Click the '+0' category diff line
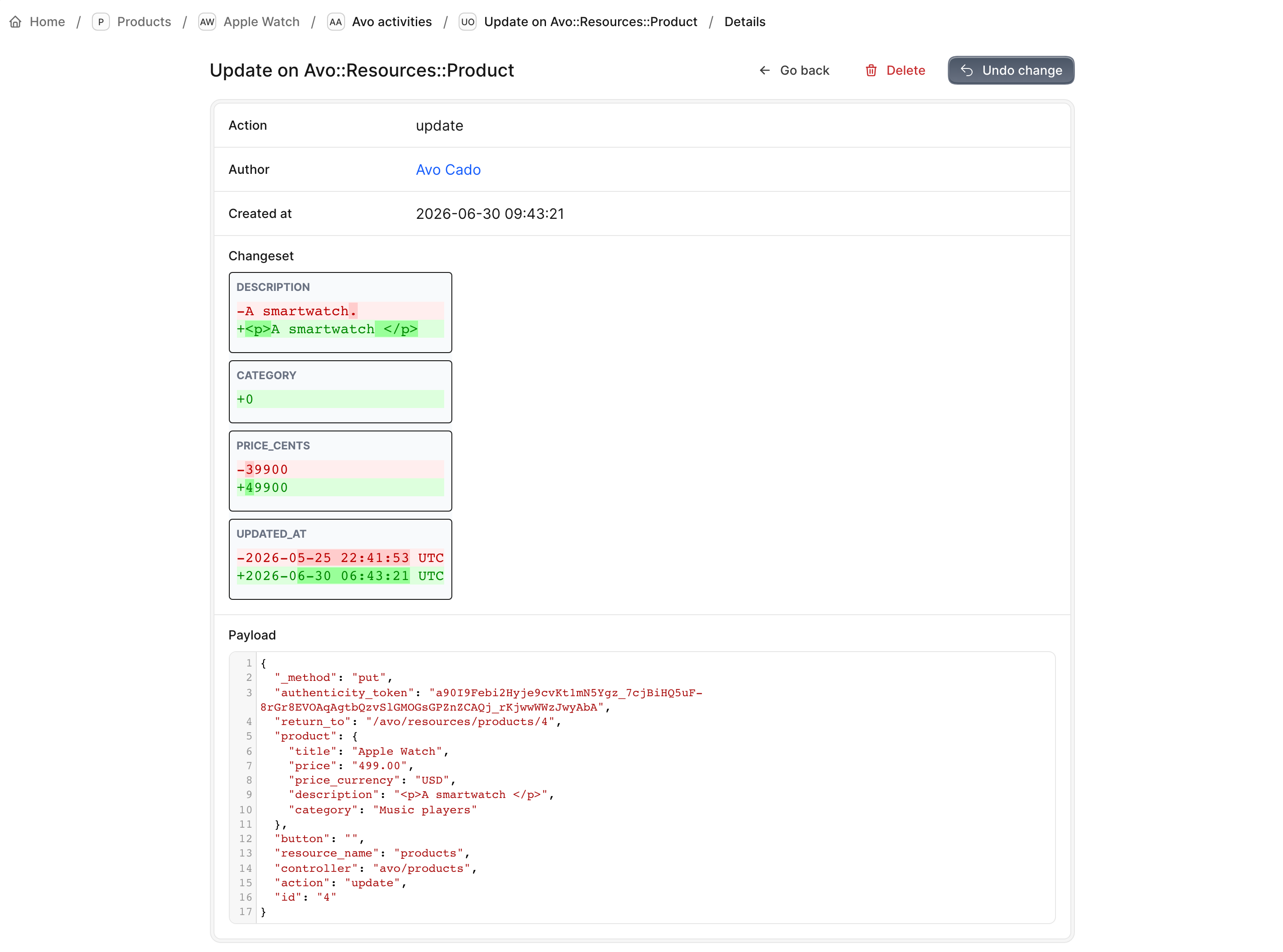This screenshot has width=1283, height=952. [340, 399]
